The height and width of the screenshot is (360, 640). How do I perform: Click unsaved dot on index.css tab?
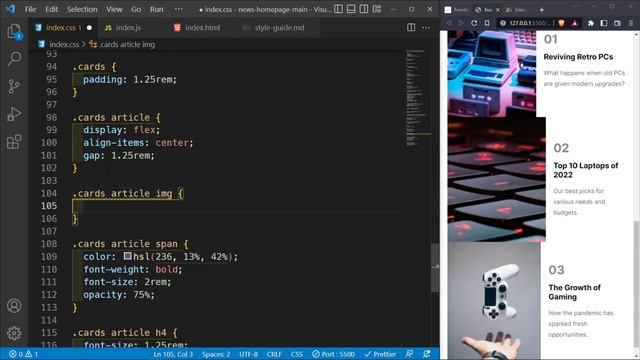[89, 28]
